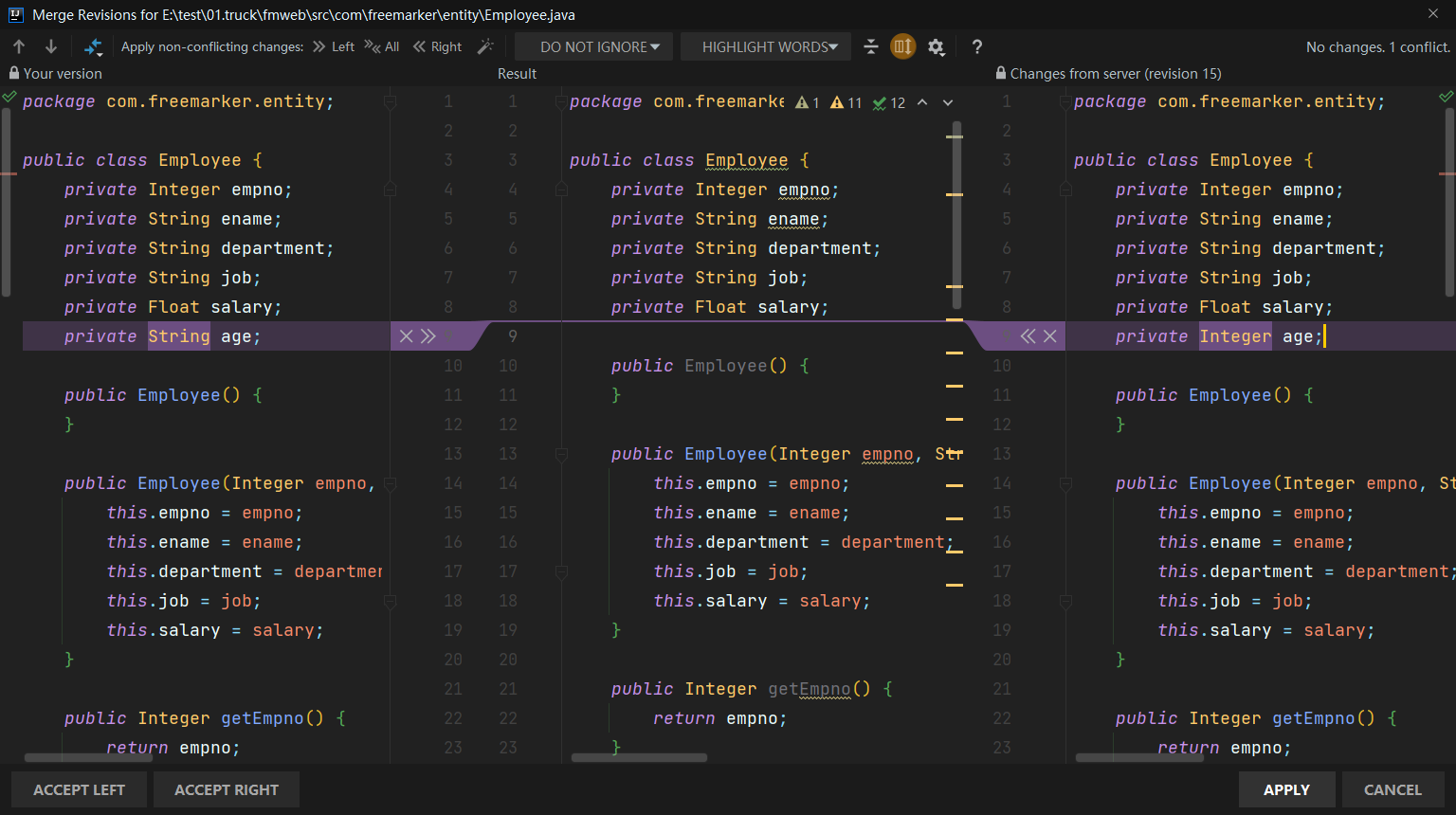Click 'Changes from server (revision 15)' label
1456x815 pixels.
pyautogui.click(x=1116, y=73)
